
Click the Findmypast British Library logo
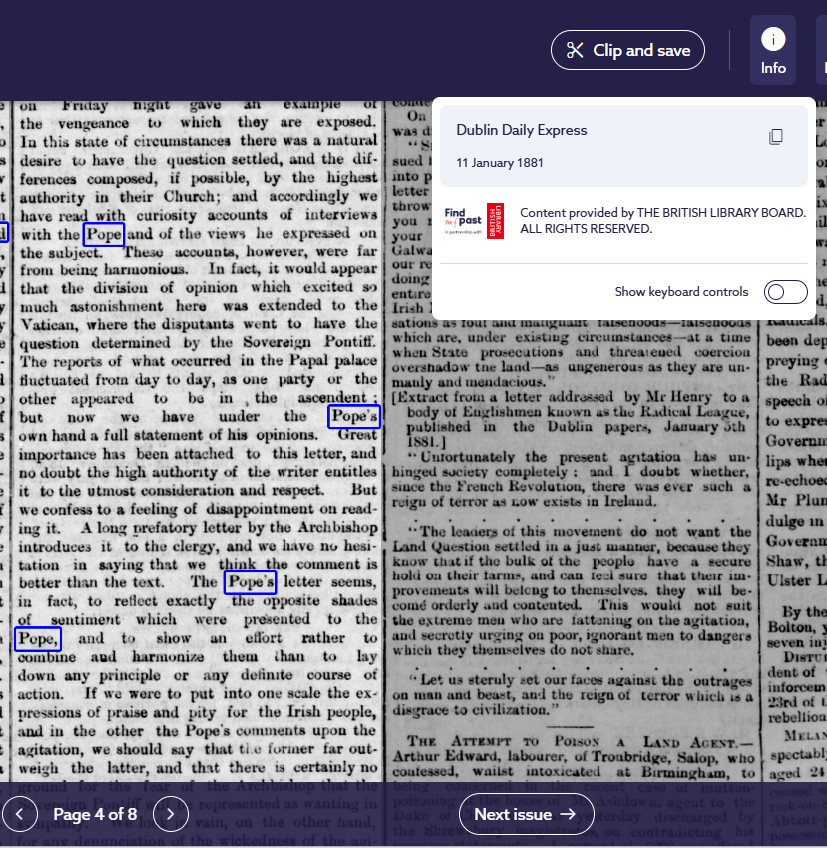[x=474, y=221]
